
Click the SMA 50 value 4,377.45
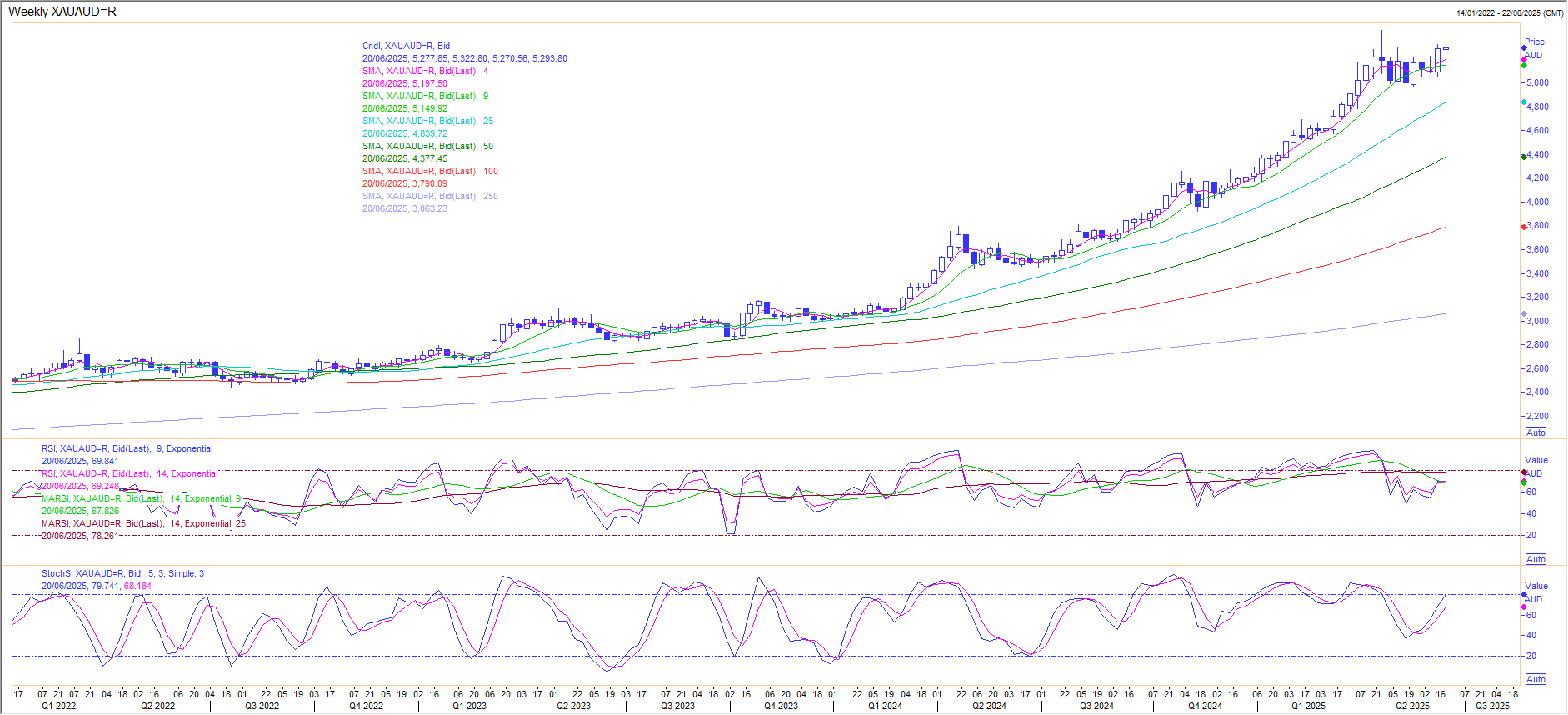pyautogui.click(x=404, y=158)
